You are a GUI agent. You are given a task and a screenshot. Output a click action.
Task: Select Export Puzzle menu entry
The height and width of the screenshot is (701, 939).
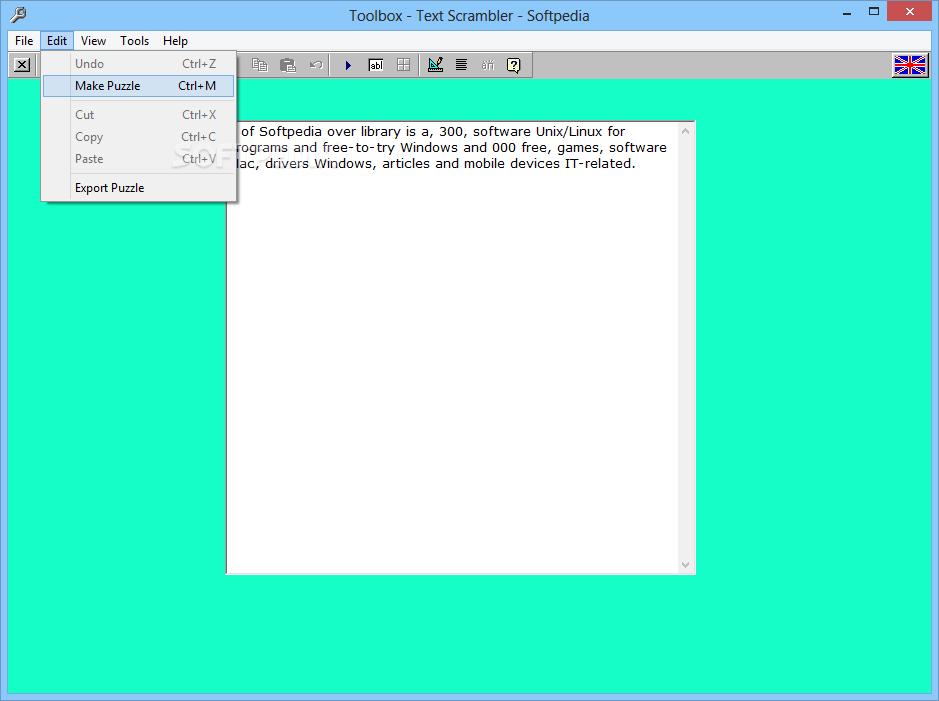138,188
